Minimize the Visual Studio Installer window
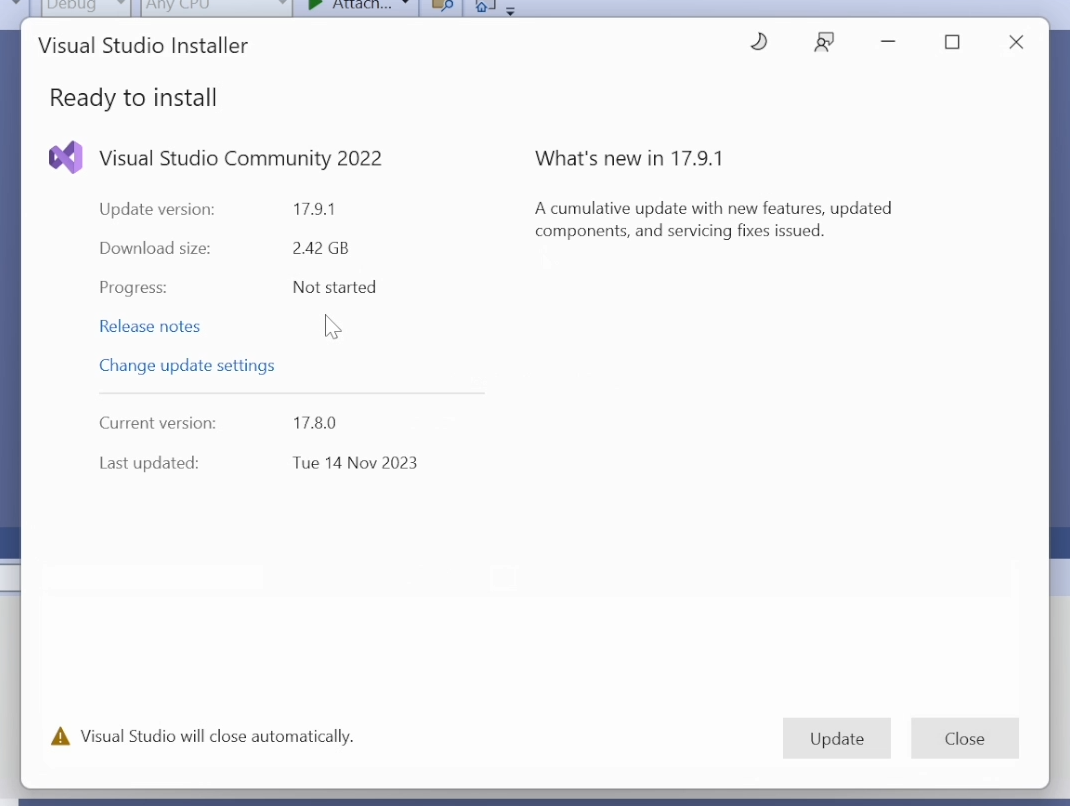Screen dimensions: 1070x806 pyautogui.click(x=888, y=42)
